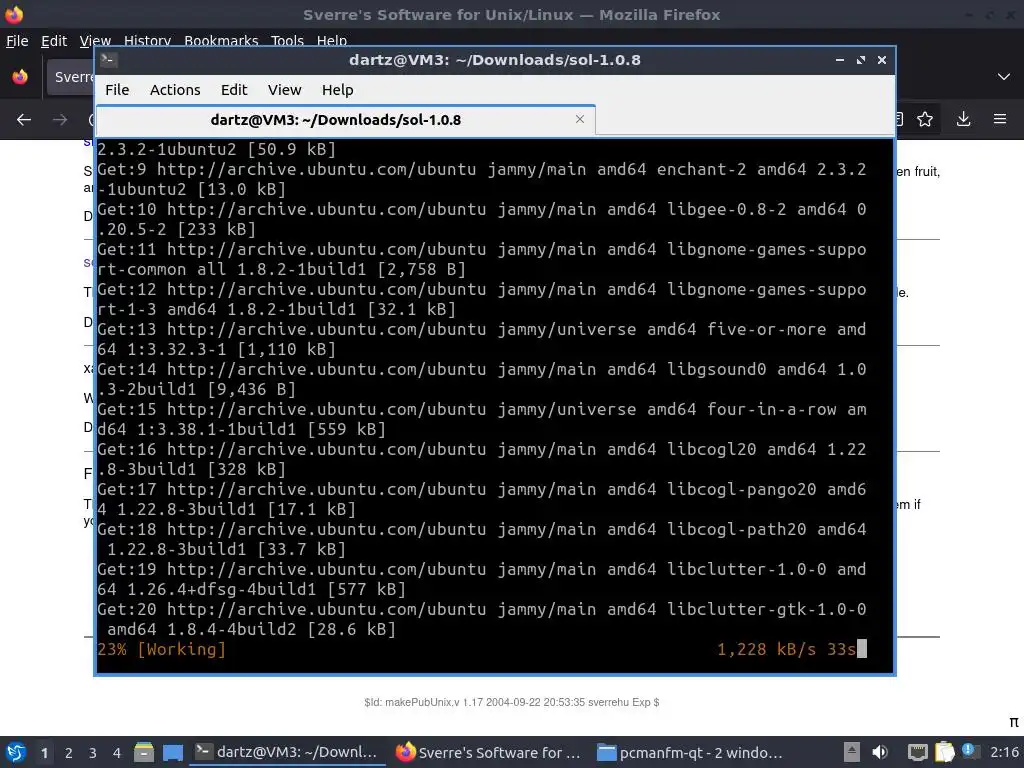Open the terminal File menu

[118, 89]
